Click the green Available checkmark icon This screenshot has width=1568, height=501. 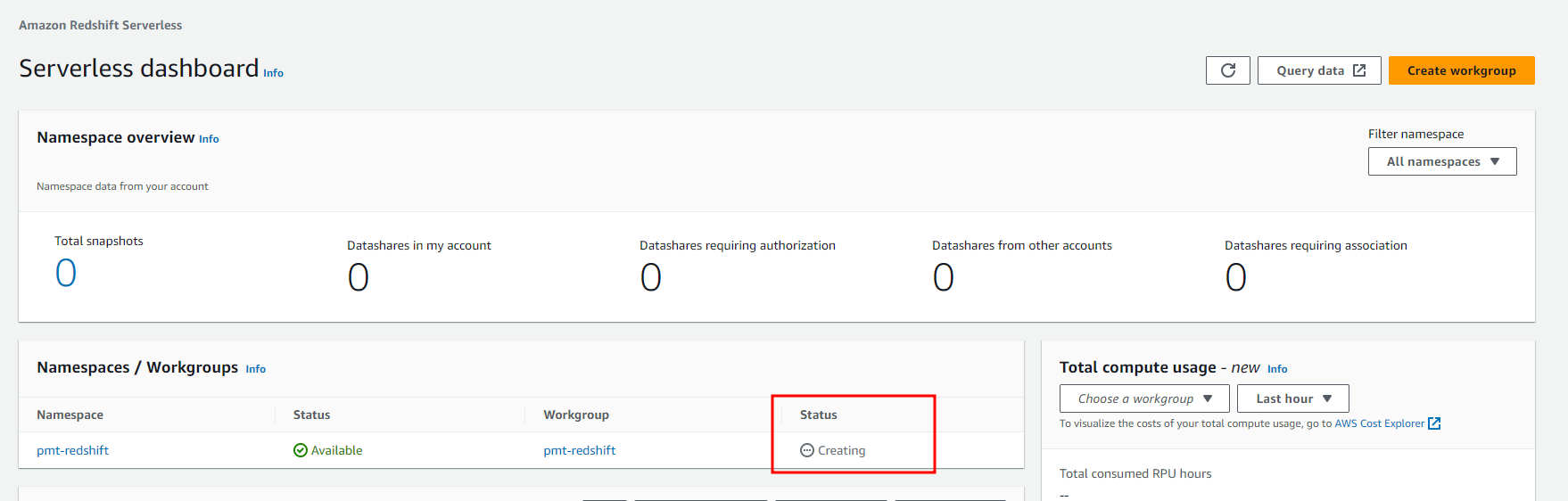pyautogui.click(x=301, y=450)
